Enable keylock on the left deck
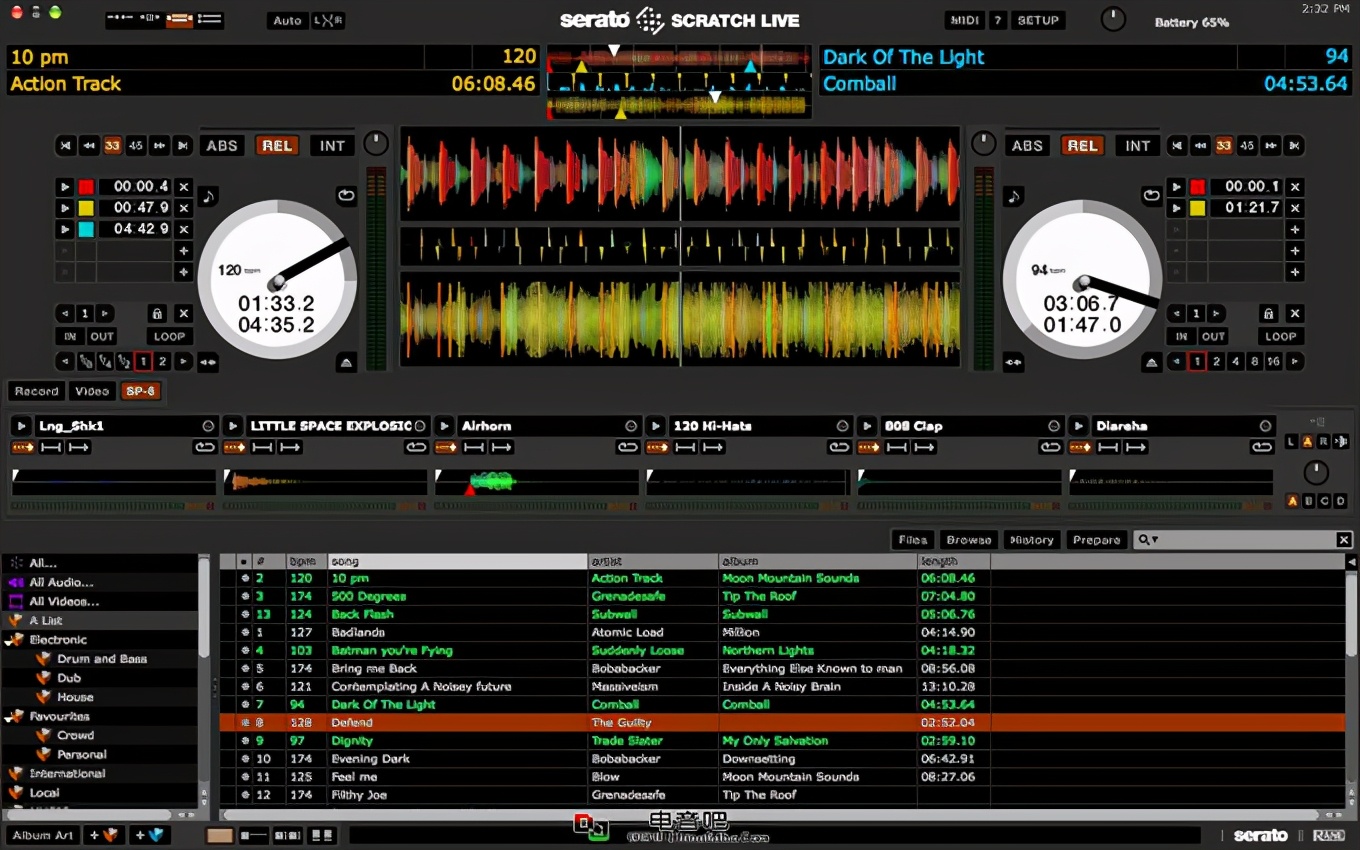1360x850 pixels. [x=209, y=197]
